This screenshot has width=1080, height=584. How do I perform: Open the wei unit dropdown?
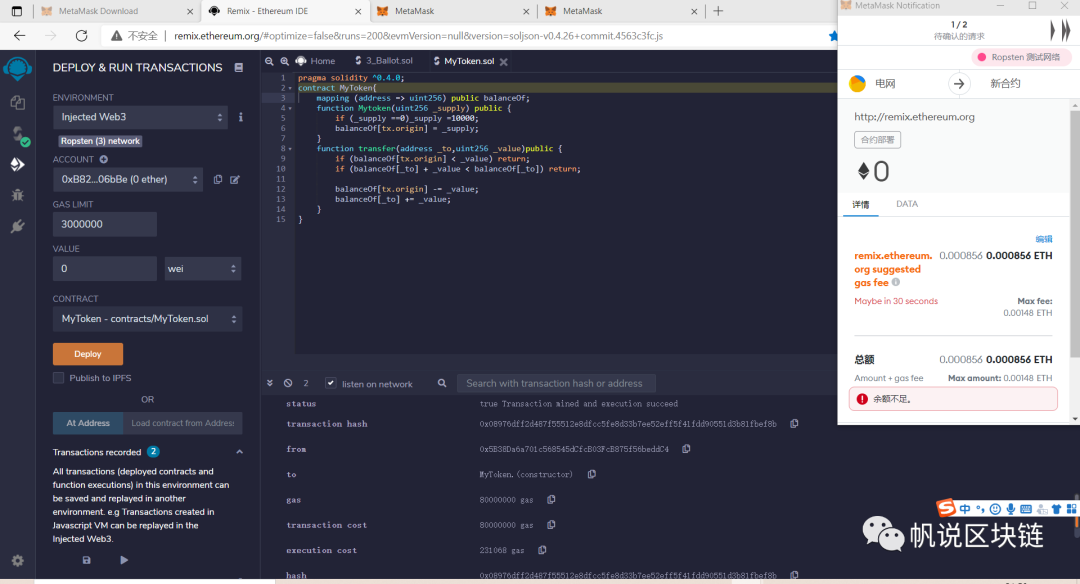click(202, 269)
